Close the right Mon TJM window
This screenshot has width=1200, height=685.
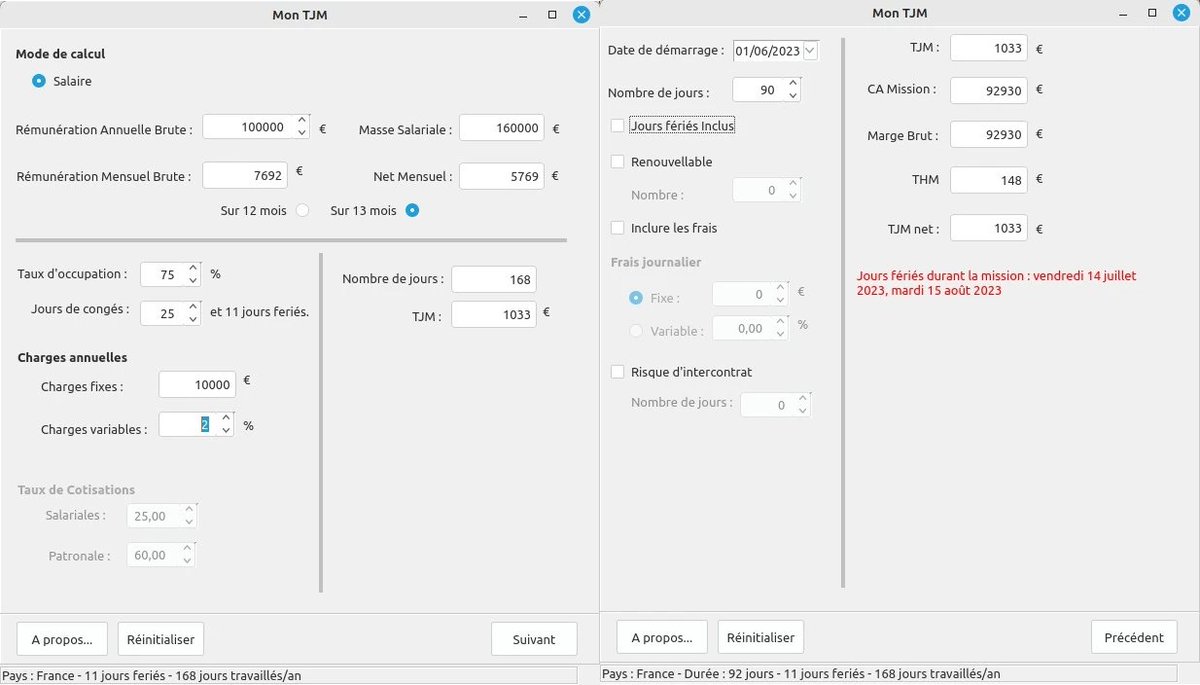click(x=1182, y=15)
